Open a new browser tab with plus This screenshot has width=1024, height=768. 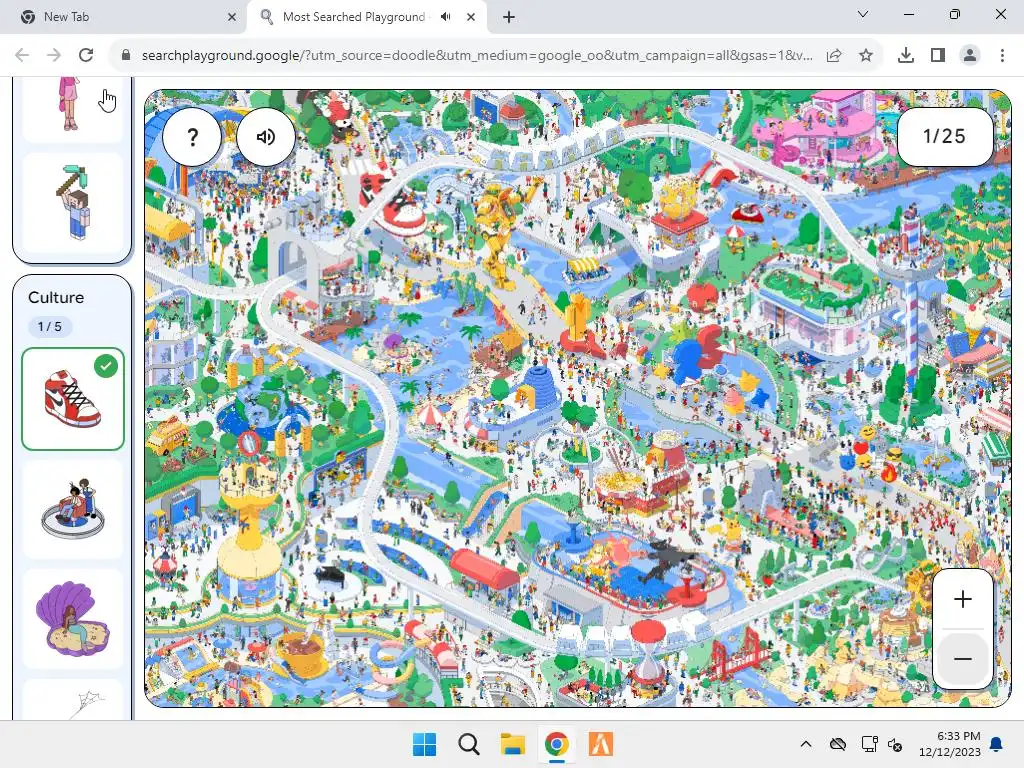coord(509,18)
